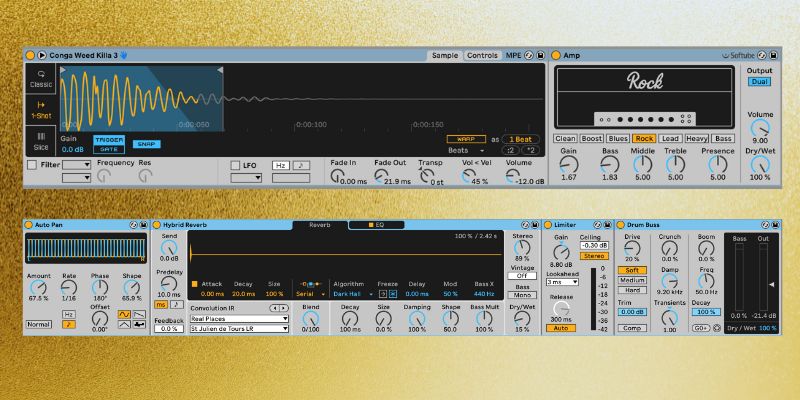Toggle Limiter Auto release

(561, 328)
